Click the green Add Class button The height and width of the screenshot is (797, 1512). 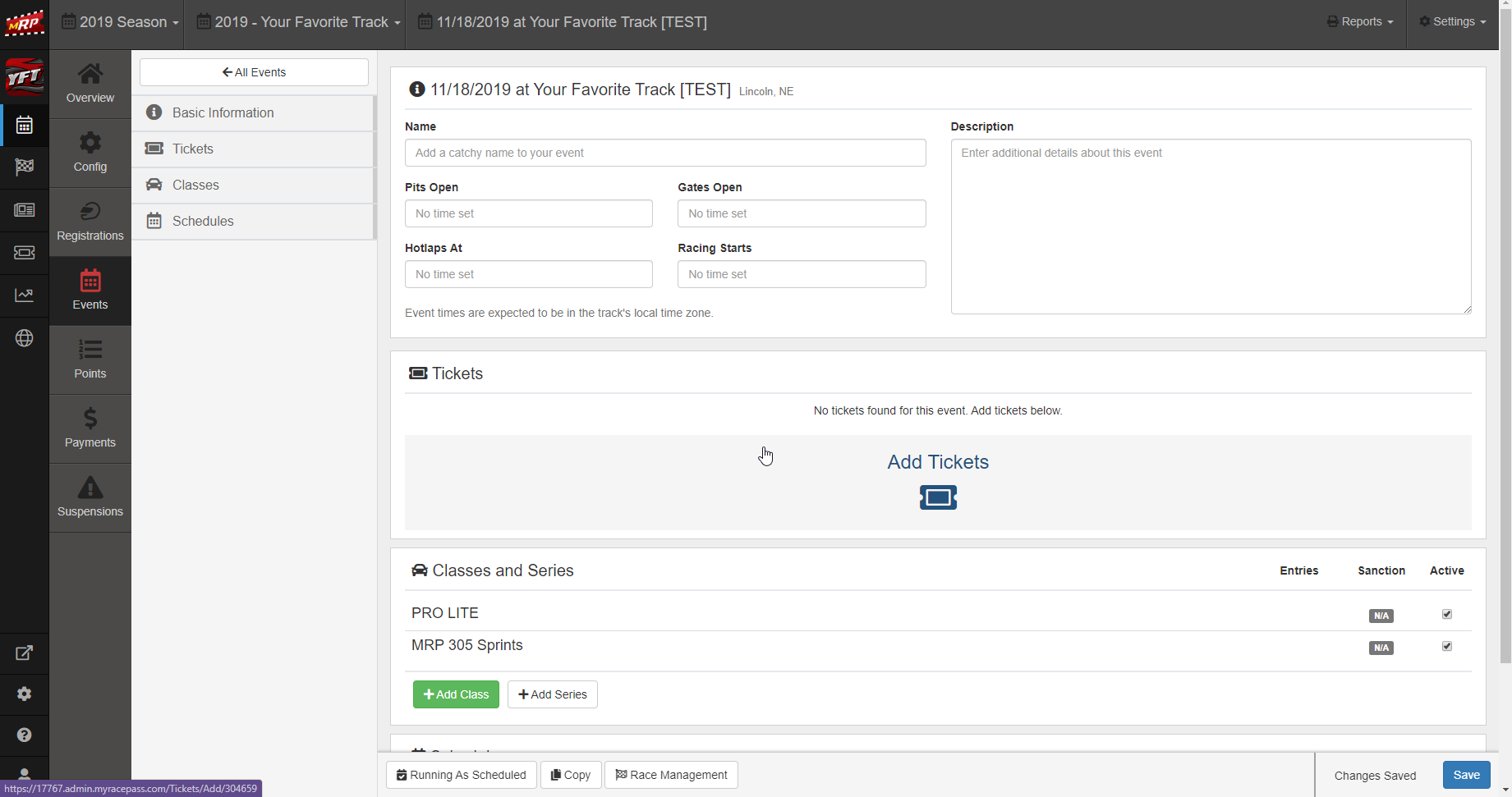click(x=456, y=694)
